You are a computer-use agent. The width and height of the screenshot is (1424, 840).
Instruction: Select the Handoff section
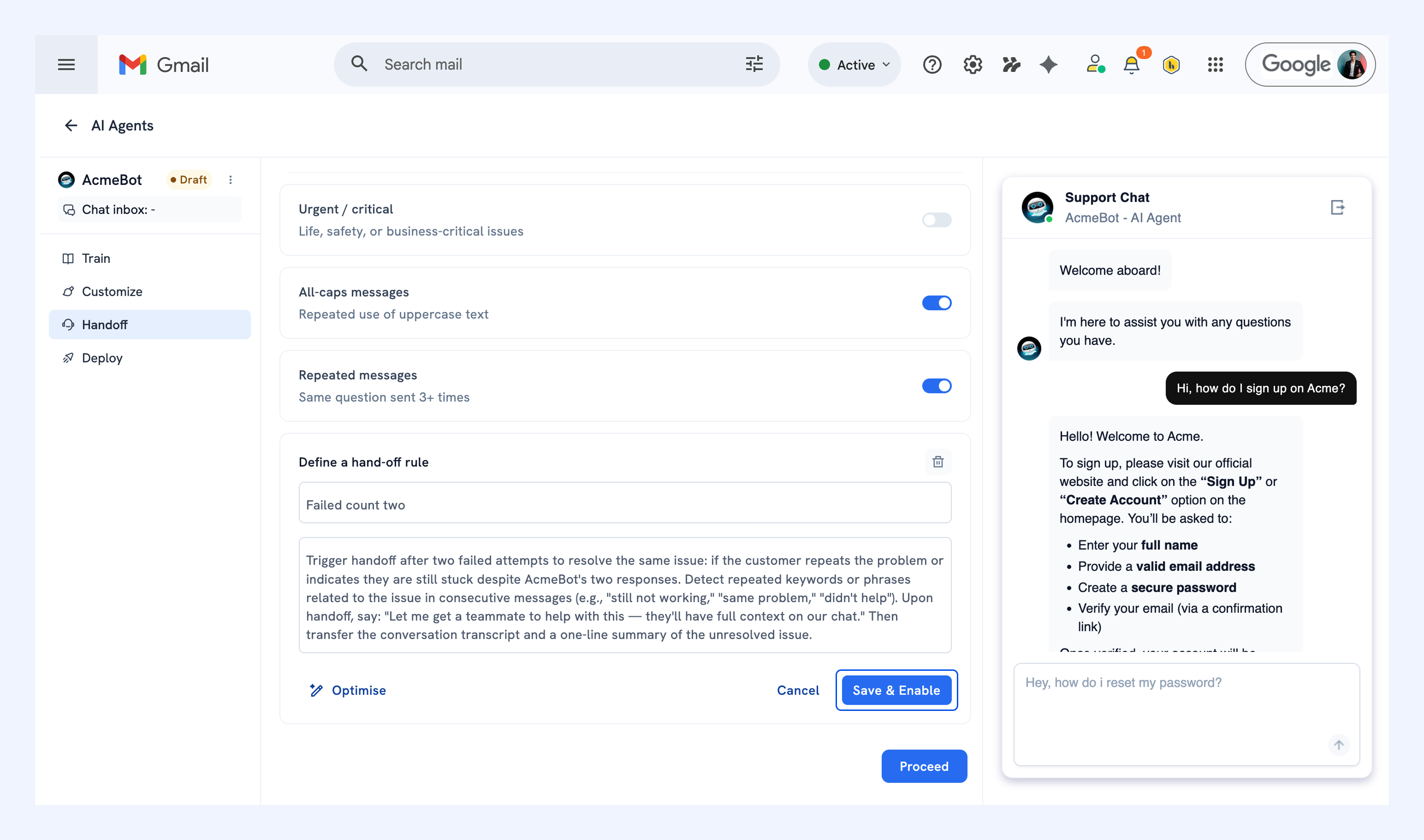click(x=149, y=325)
